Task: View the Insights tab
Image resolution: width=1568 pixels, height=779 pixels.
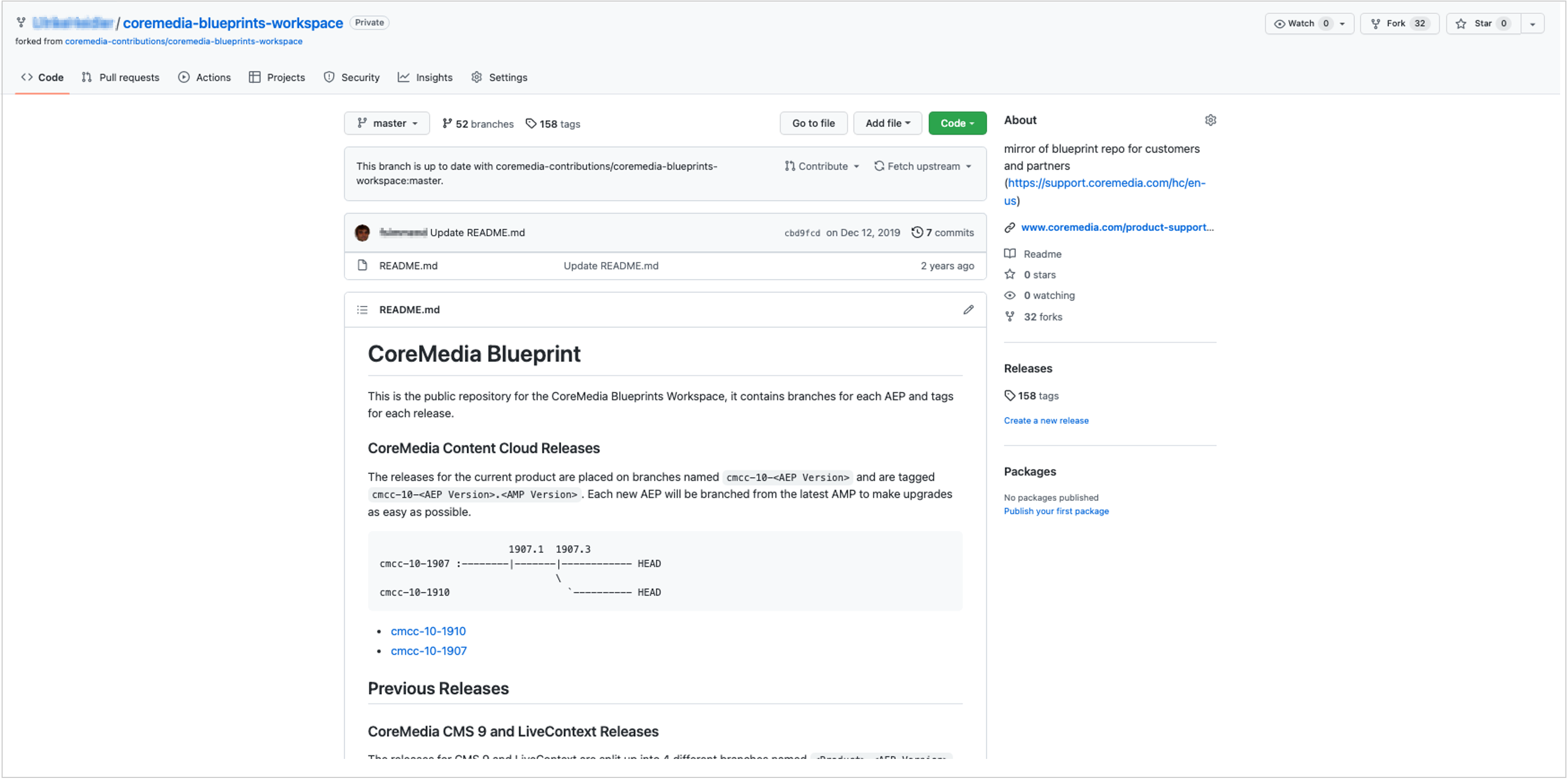Action: coord(425,77)
